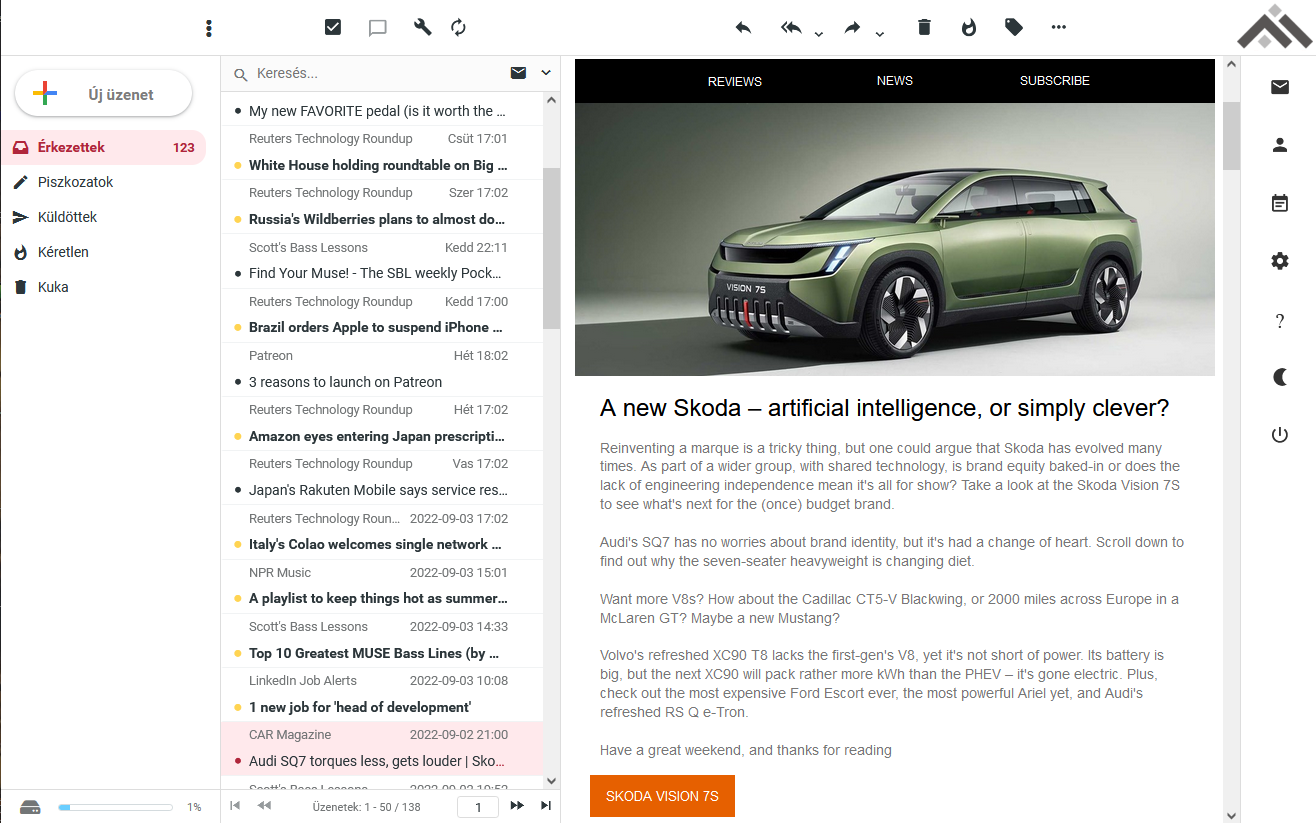Open the Kuka trash folder

[103, 287]
